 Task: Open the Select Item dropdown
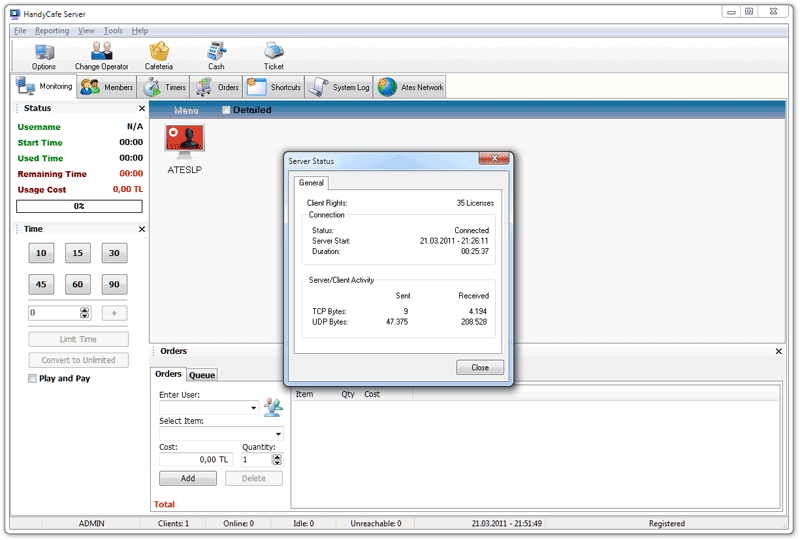(278, 434)
